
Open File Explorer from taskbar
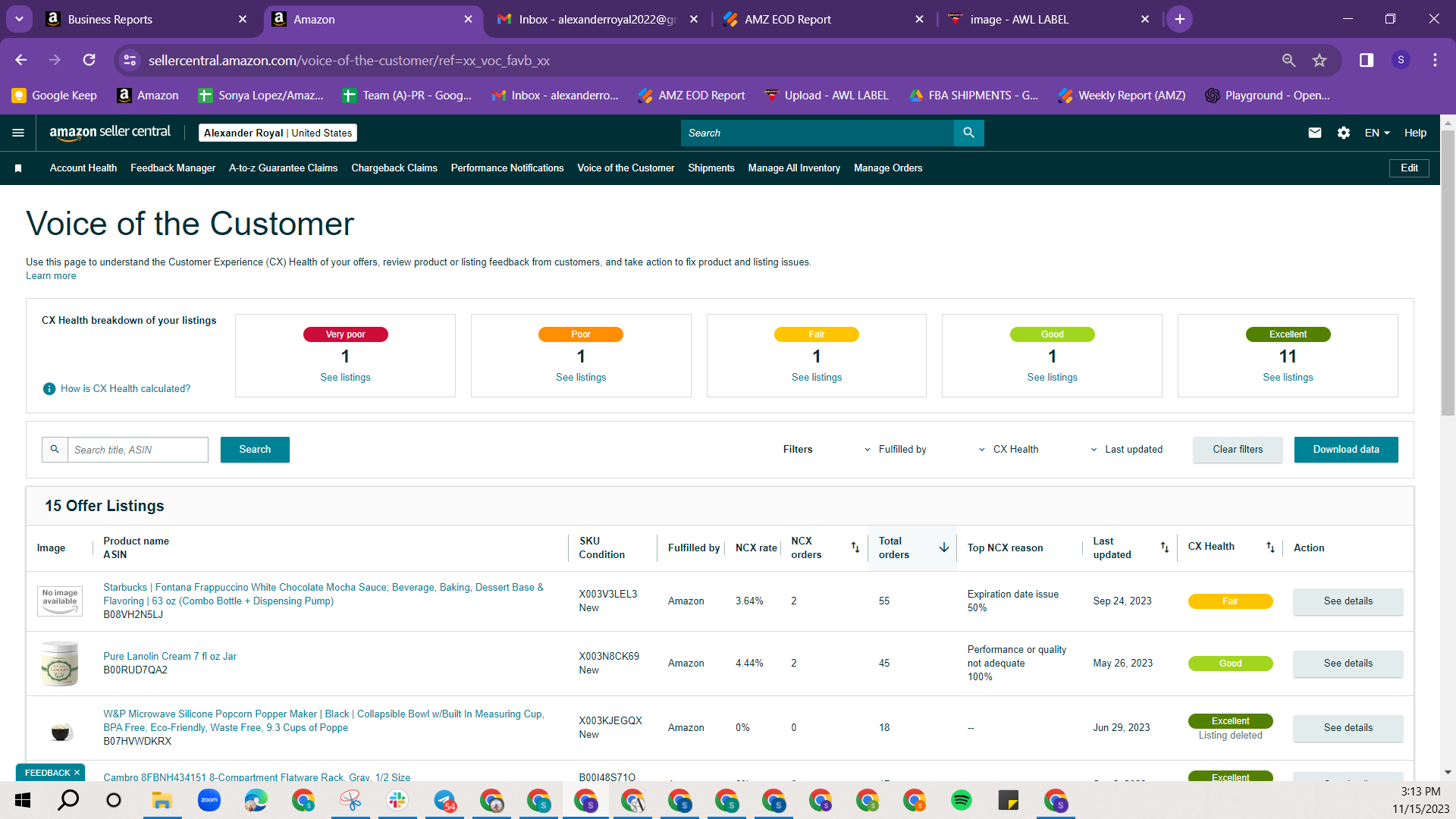coord(162,800)
